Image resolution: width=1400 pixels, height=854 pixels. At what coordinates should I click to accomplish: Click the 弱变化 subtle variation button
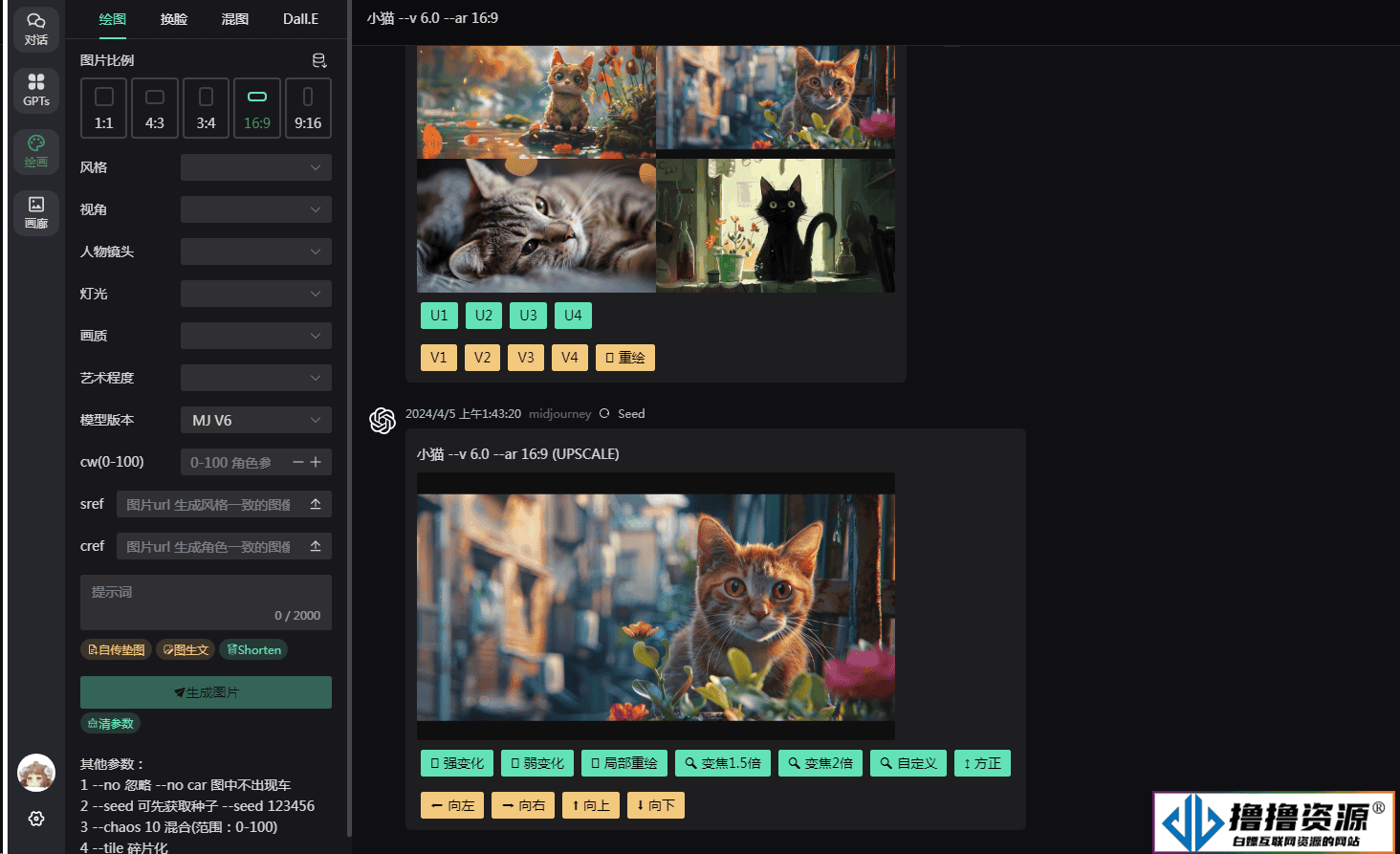pos(537,763)
